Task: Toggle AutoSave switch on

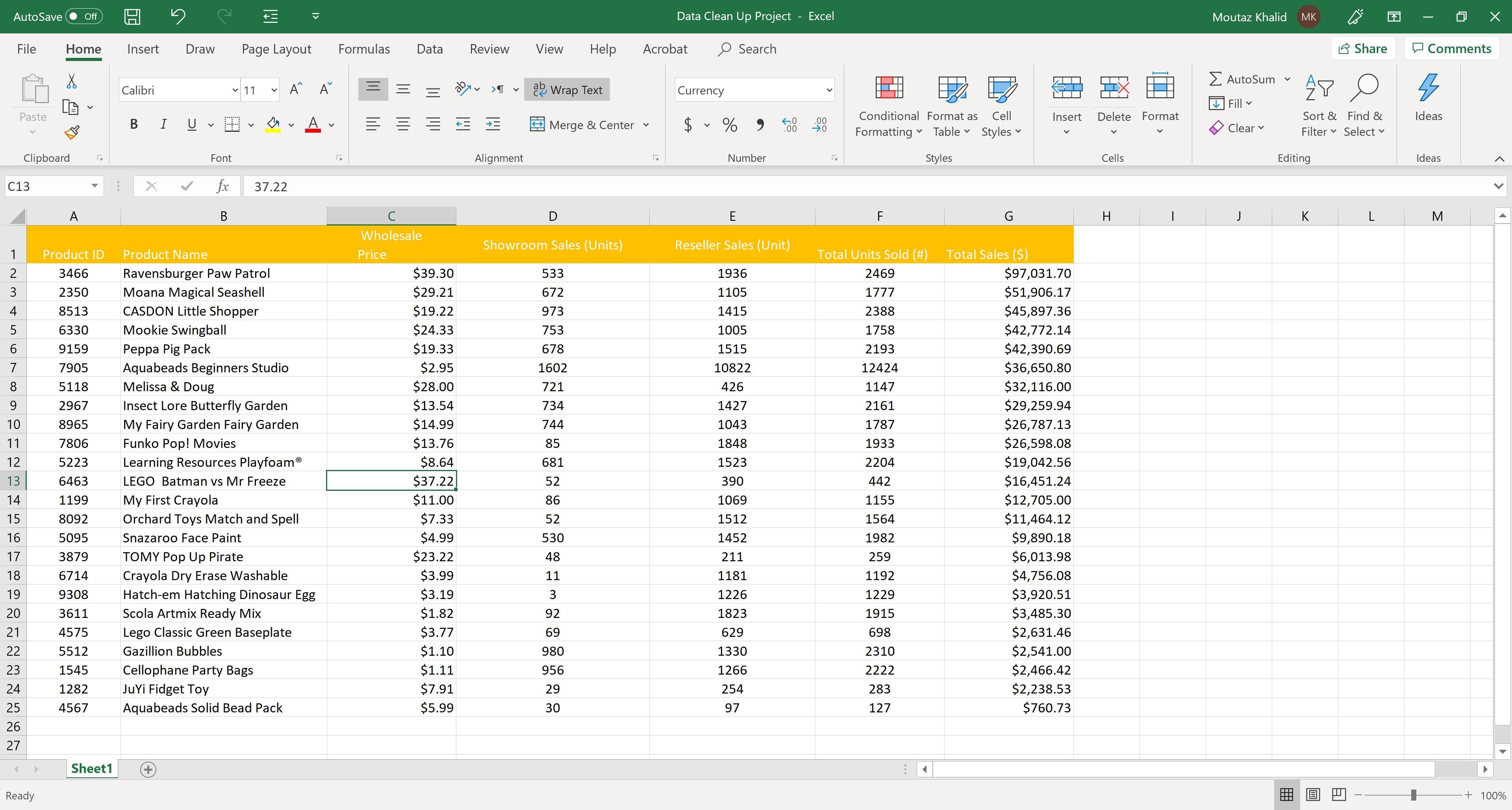Action: [x=84, y=17]
